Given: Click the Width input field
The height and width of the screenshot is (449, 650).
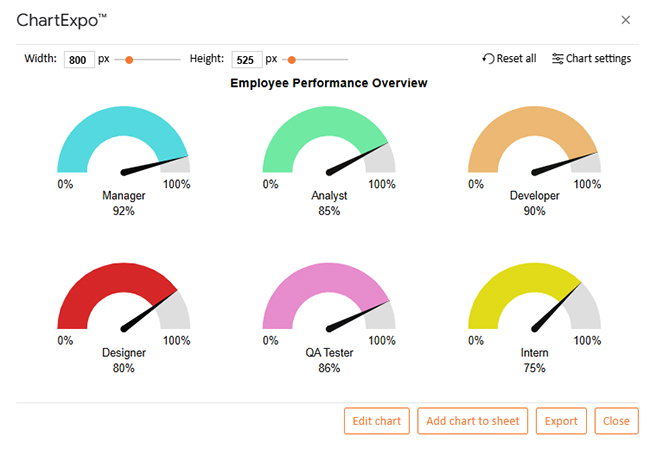Looking at the screenshot, I should pyautogui.click(x=77, y=60).
